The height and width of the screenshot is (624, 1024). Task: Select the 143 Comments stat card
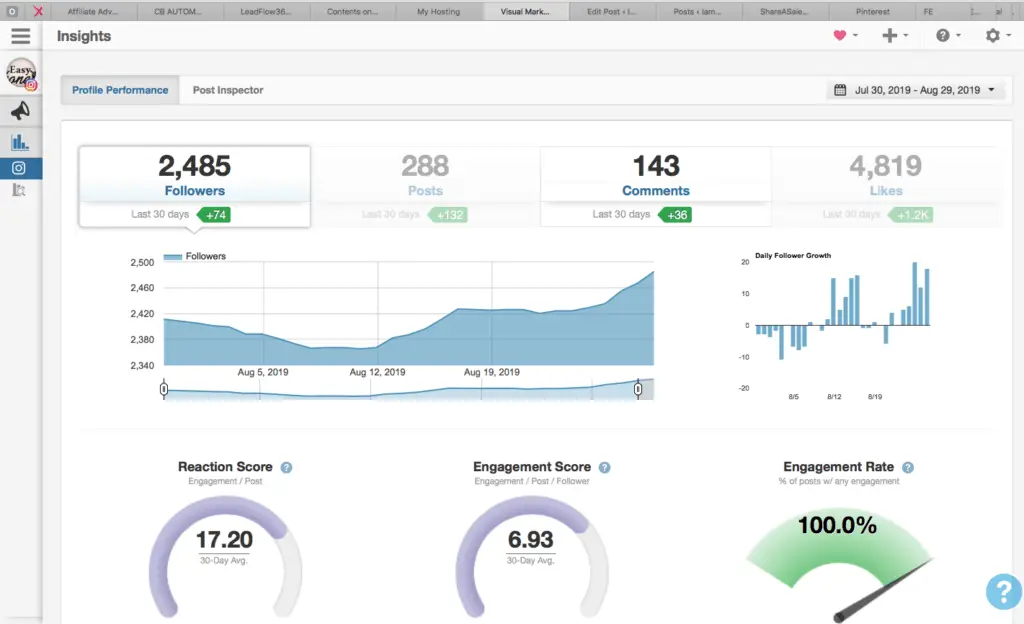(x=656, y=187)
